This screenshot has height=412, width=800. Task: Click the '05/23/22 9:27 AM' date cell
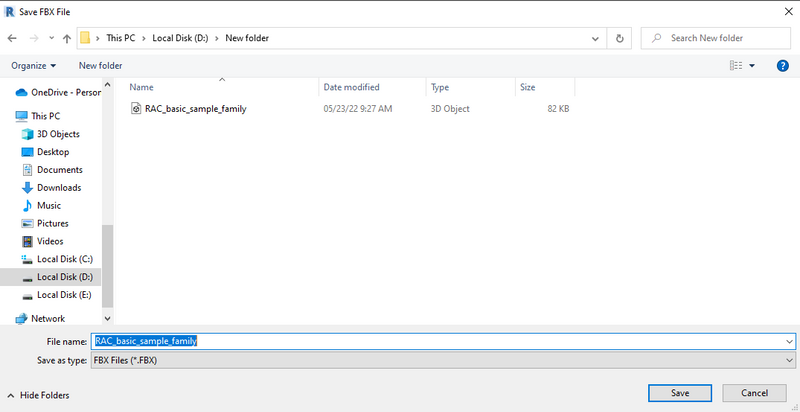pos(358,109)
